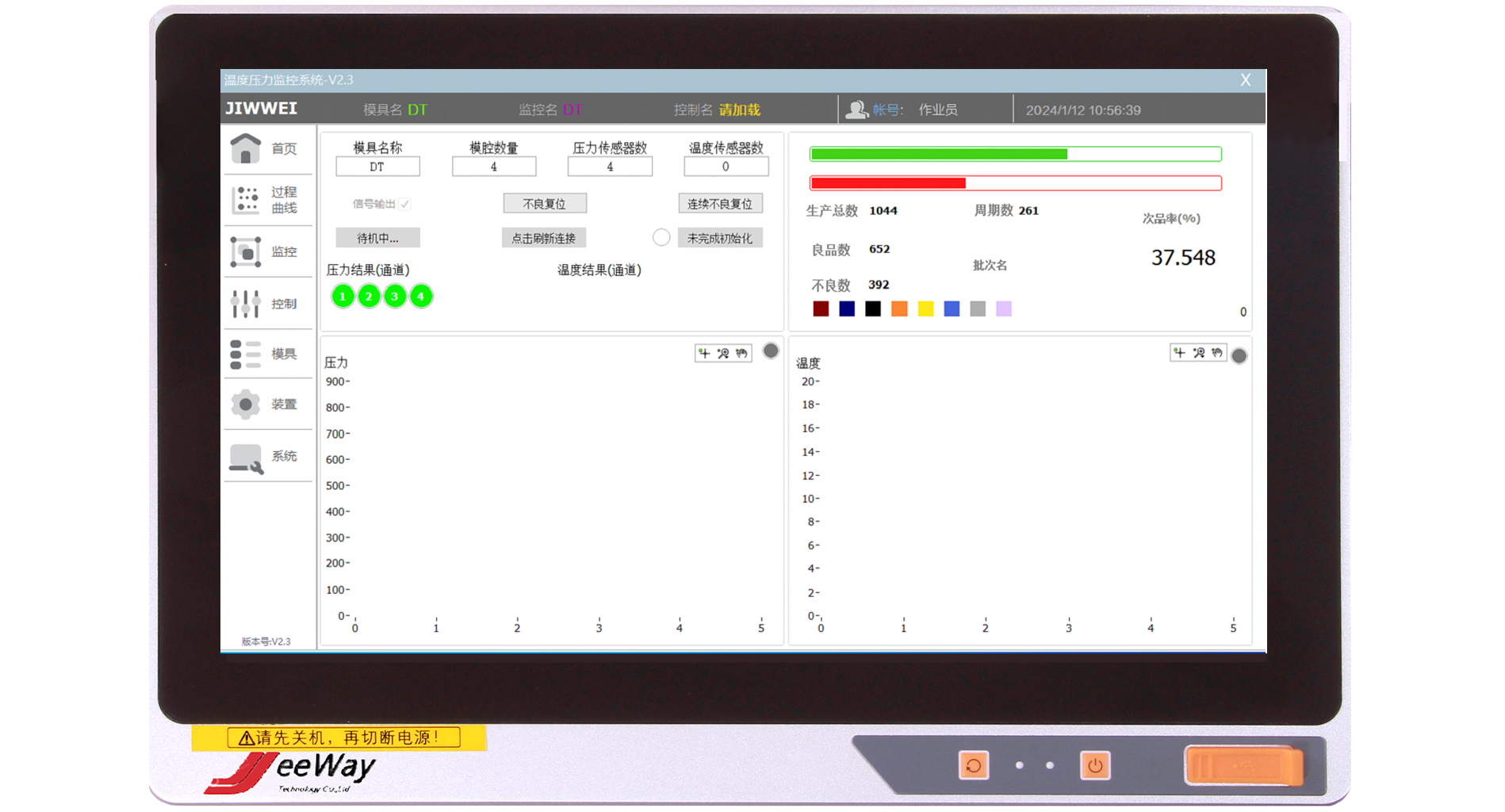Open zoom tool dropdown on temperature chart
Image resolution: width=1505 pixels, height=812 pixels.
1199,353
